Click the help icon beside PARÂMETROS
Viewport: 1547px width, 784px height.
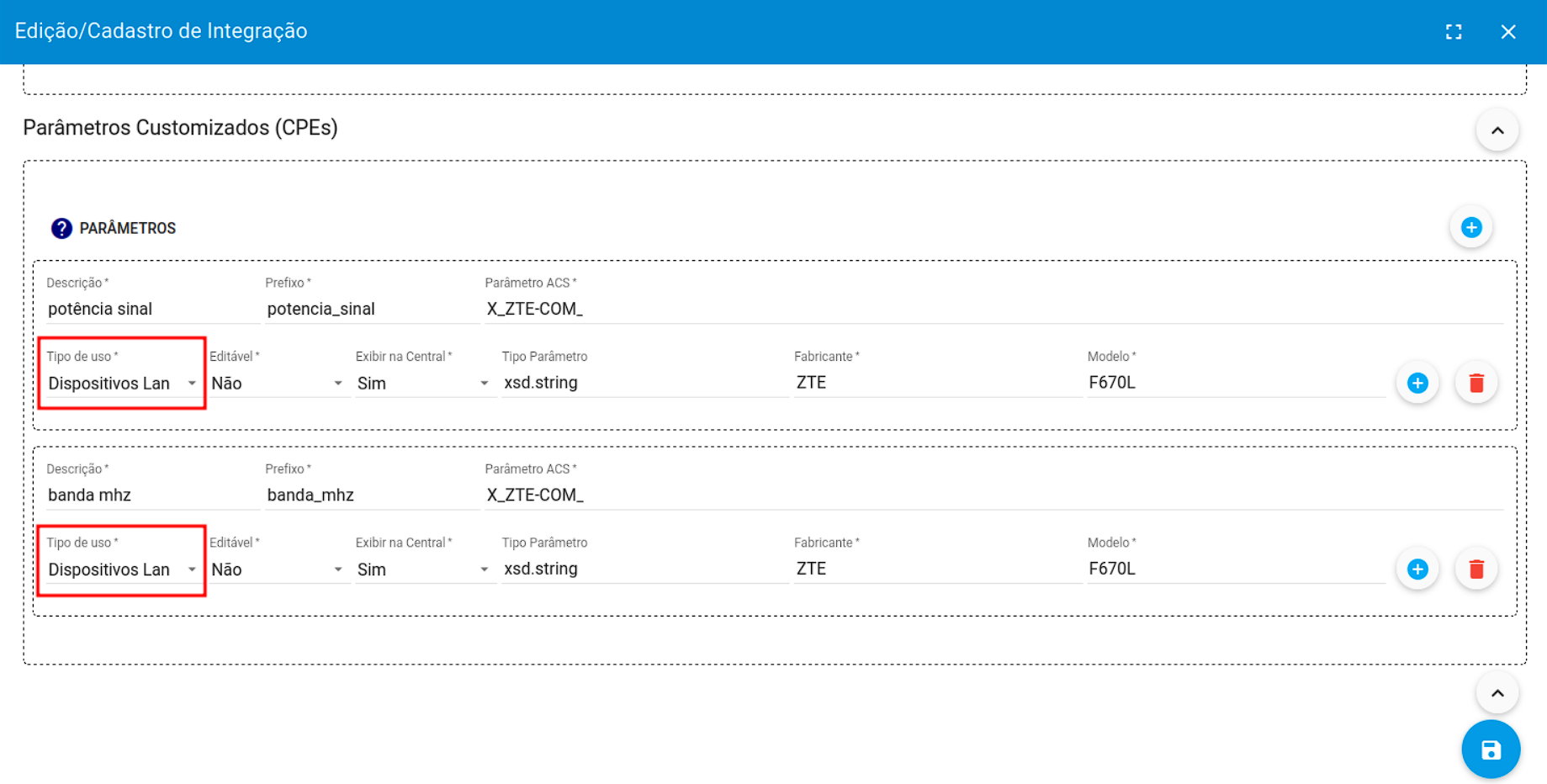click(x=61, y=228)
